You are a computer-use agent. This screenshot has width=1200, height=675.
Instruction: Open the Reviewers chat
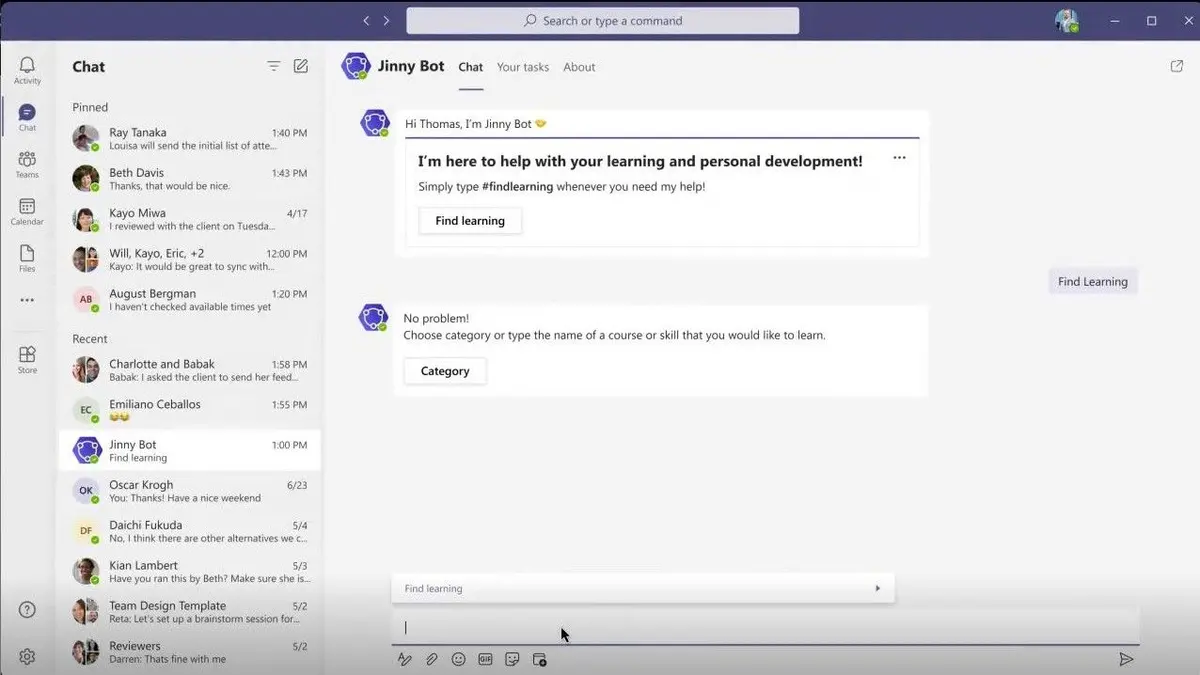[x=190, y=652]
